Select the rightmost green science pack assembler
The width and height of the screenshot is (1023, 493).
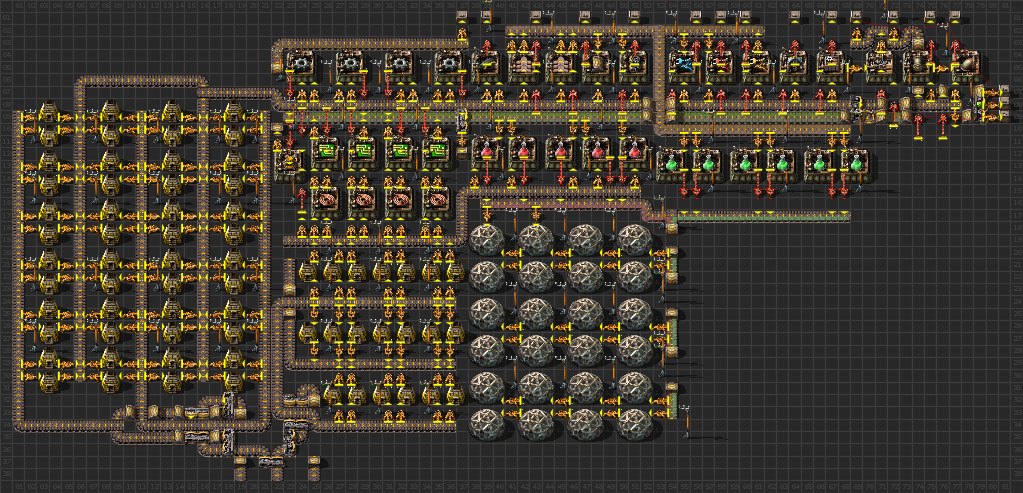pyautogui.click(x=855, y=161)
